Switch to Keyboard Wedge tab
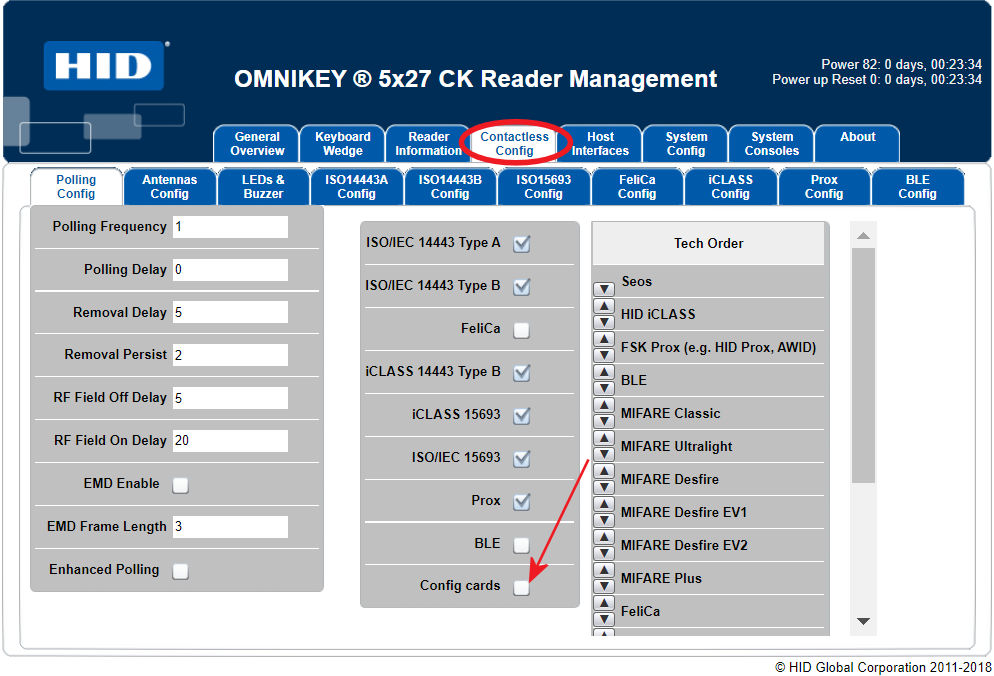 tap(342, 144)
